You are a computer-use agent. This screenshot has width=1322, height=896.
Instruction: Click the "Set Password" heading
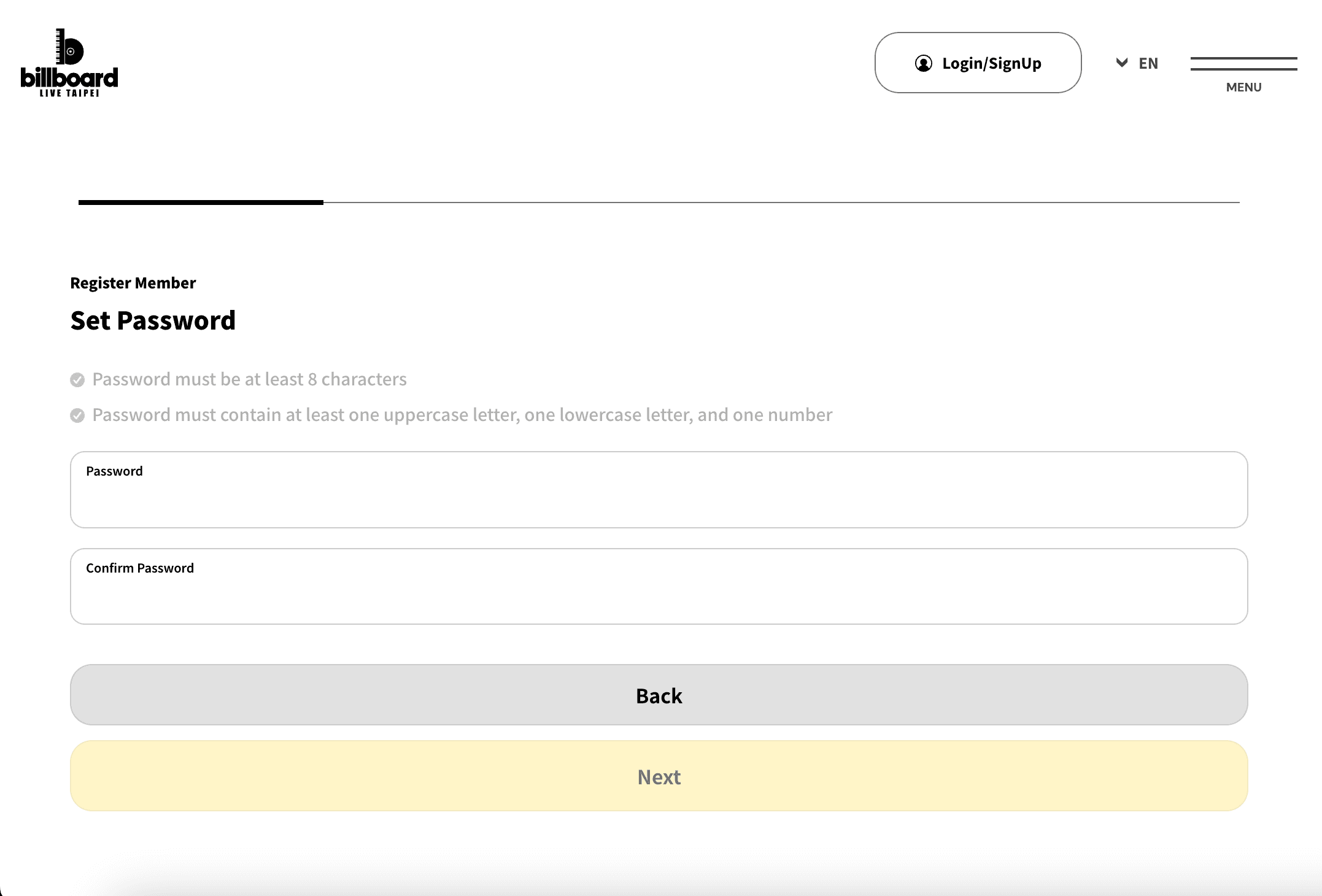153,320
